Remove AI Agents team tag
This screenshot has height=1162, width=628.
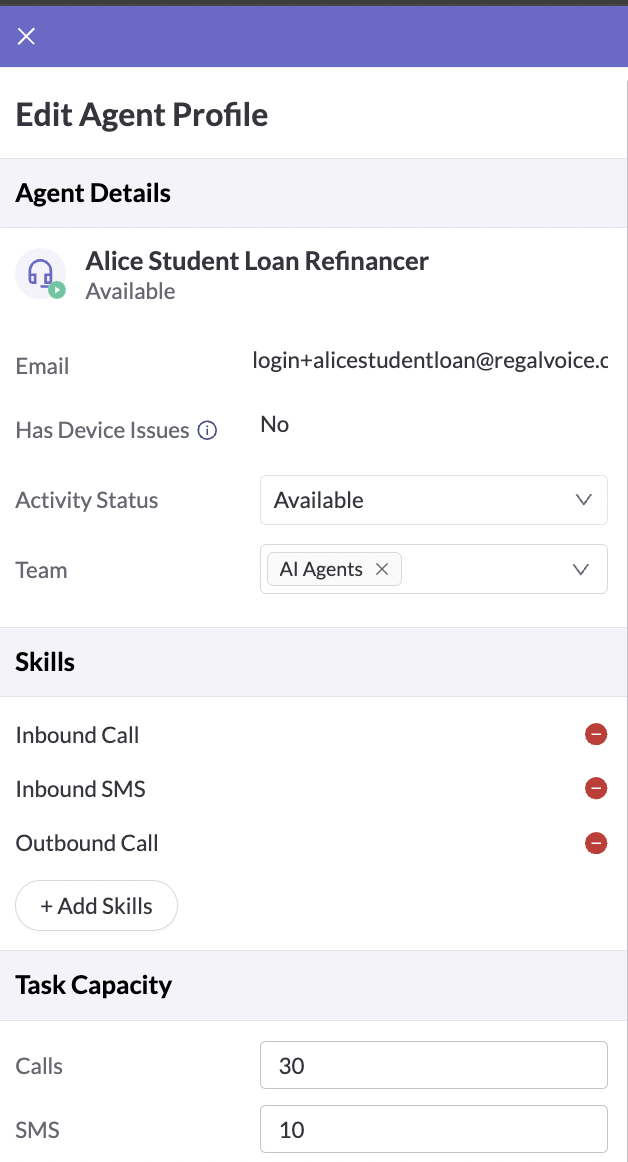[x=382, y=569]
